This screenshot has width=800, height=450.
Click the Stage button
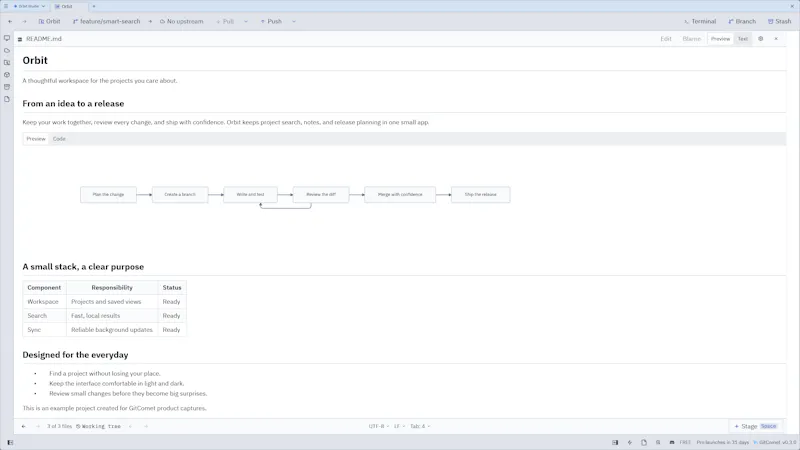(x=756, y=427)
